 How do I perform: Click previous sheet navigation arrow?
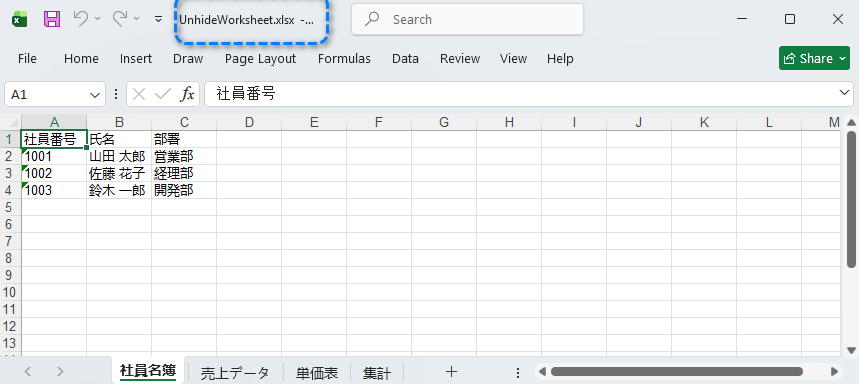(x=28, y=372)
